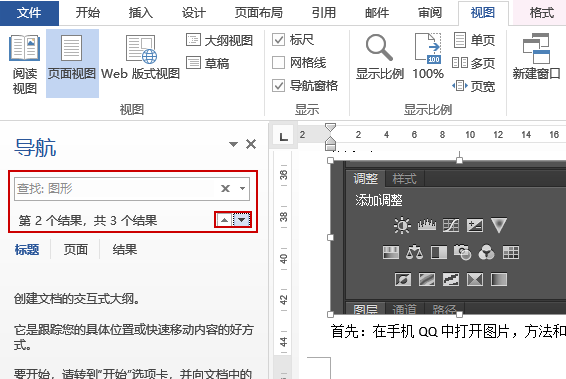566x379 pixels.
Task: Switch to the 开始 ribbon tab
Action: click(x=87, y=13)
